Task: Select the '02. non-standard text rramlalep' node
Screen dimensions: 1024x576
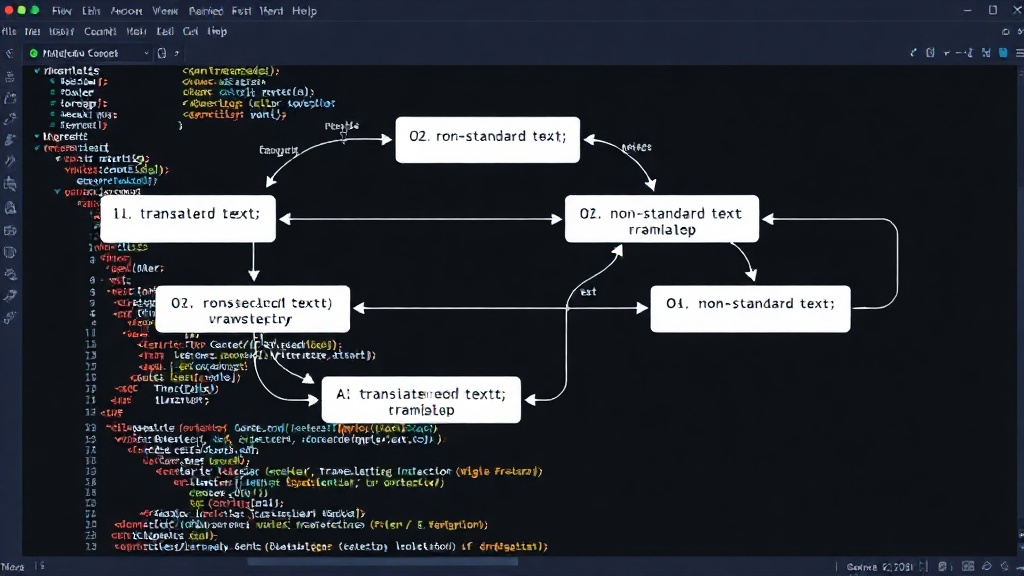Action: (x=662, y=219)
